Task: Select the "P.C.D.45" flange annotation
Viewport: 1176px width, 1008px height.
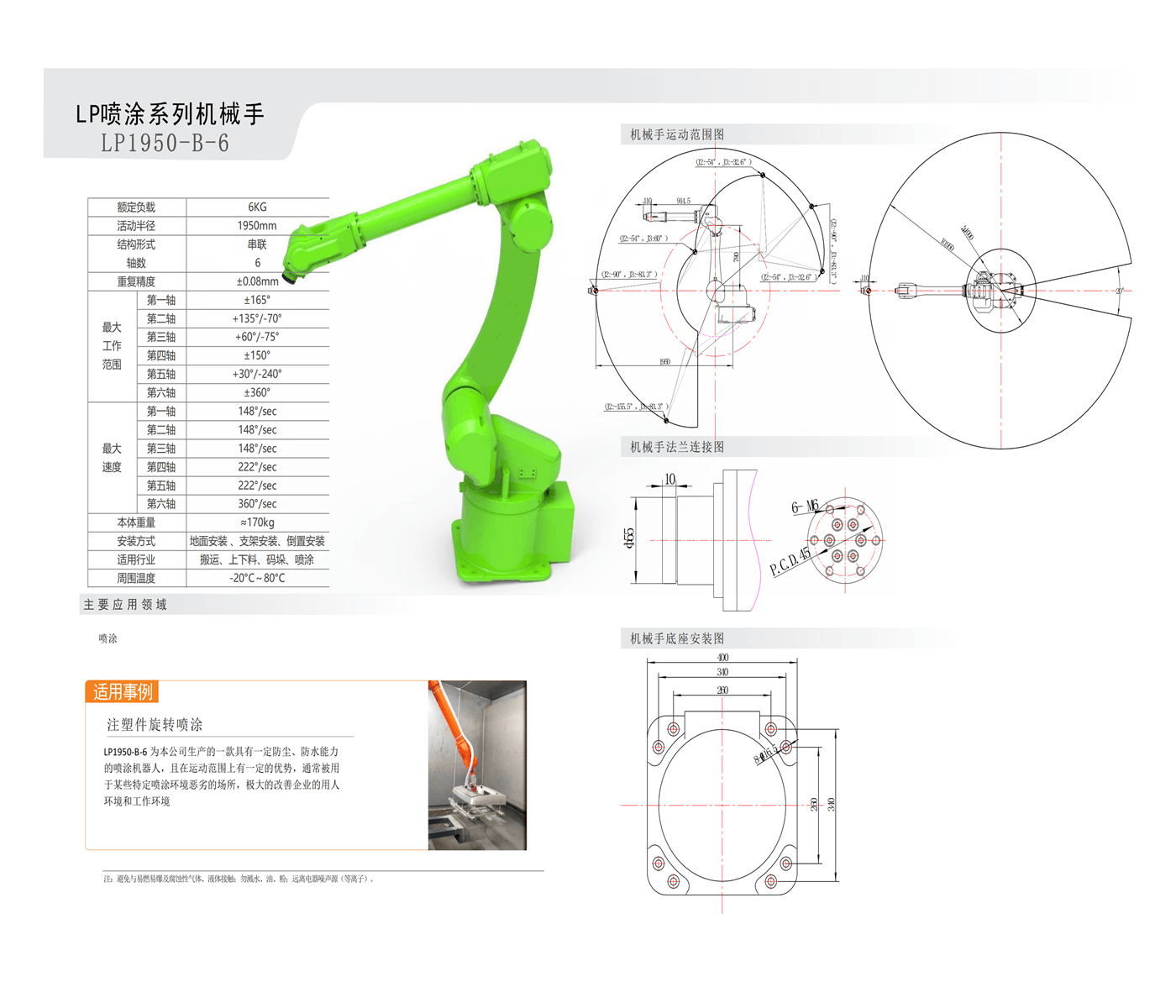Action: coord(790,560)
